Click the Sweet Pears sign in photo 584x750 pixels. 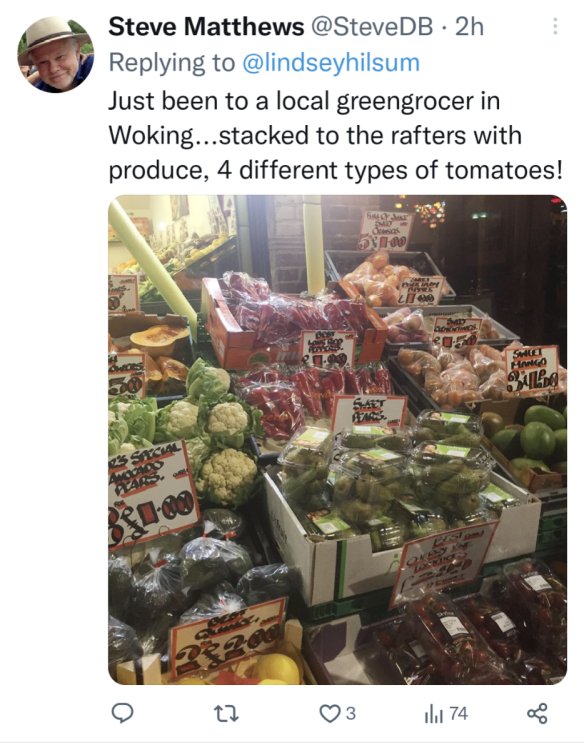click(x=368, y=412)
